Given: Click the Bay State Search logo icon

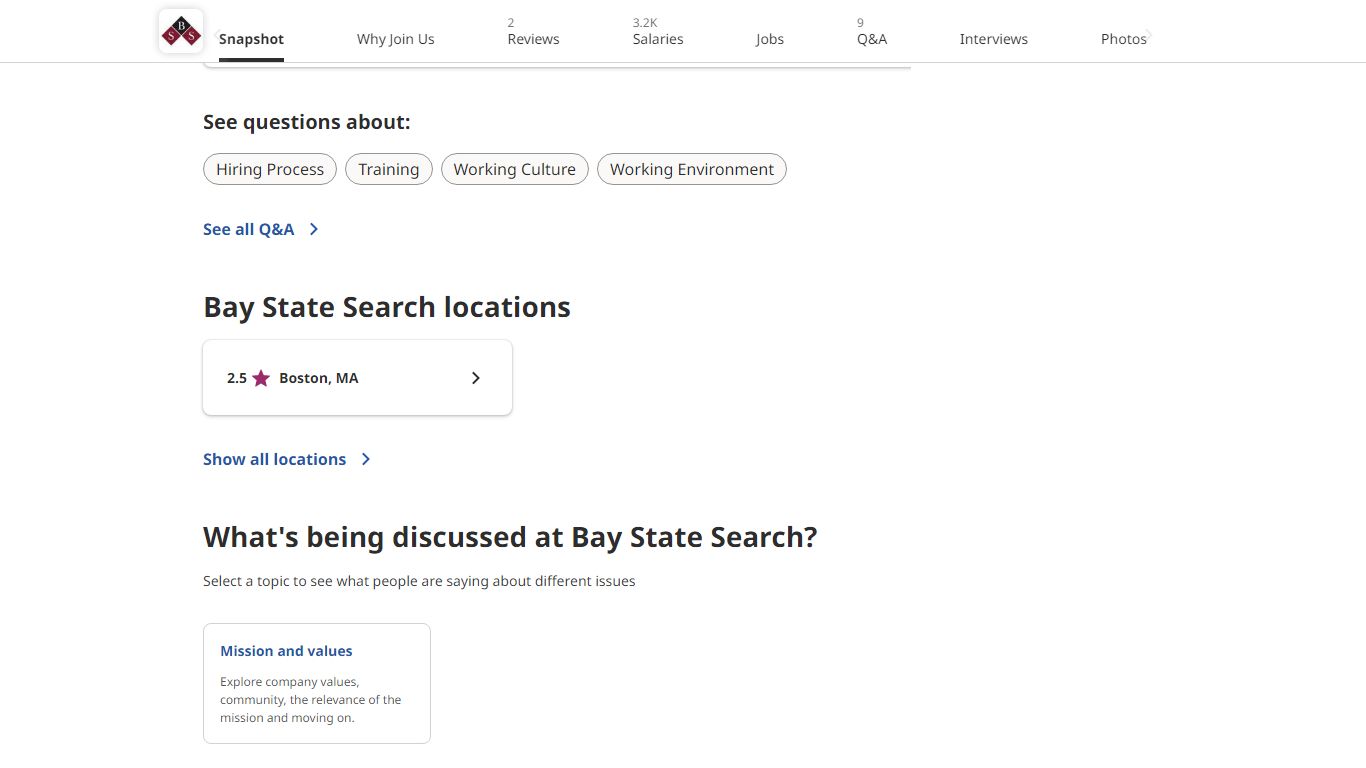Looking at the screenshot, I should tap(181, 31).
